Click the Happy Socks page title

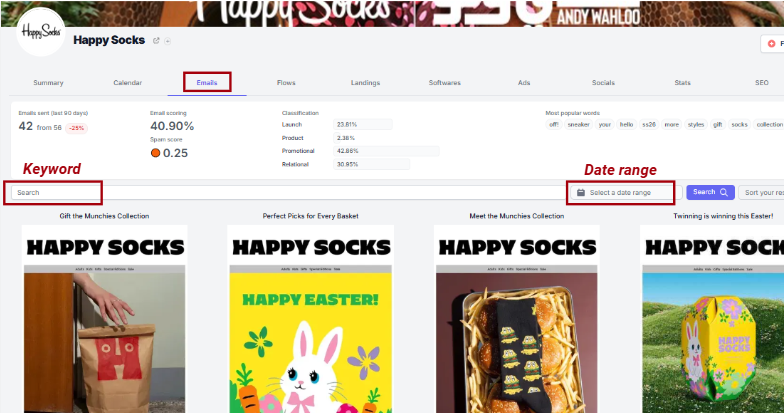click(x=109, y=40)
